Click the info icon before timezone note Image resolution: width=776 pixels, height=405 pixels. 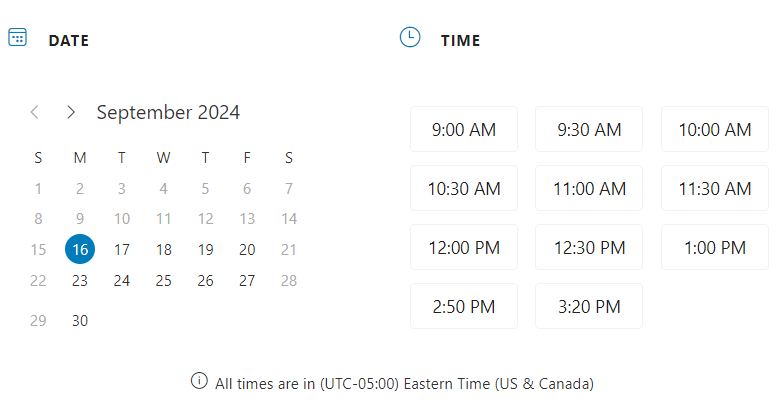(x=199, y=381)
